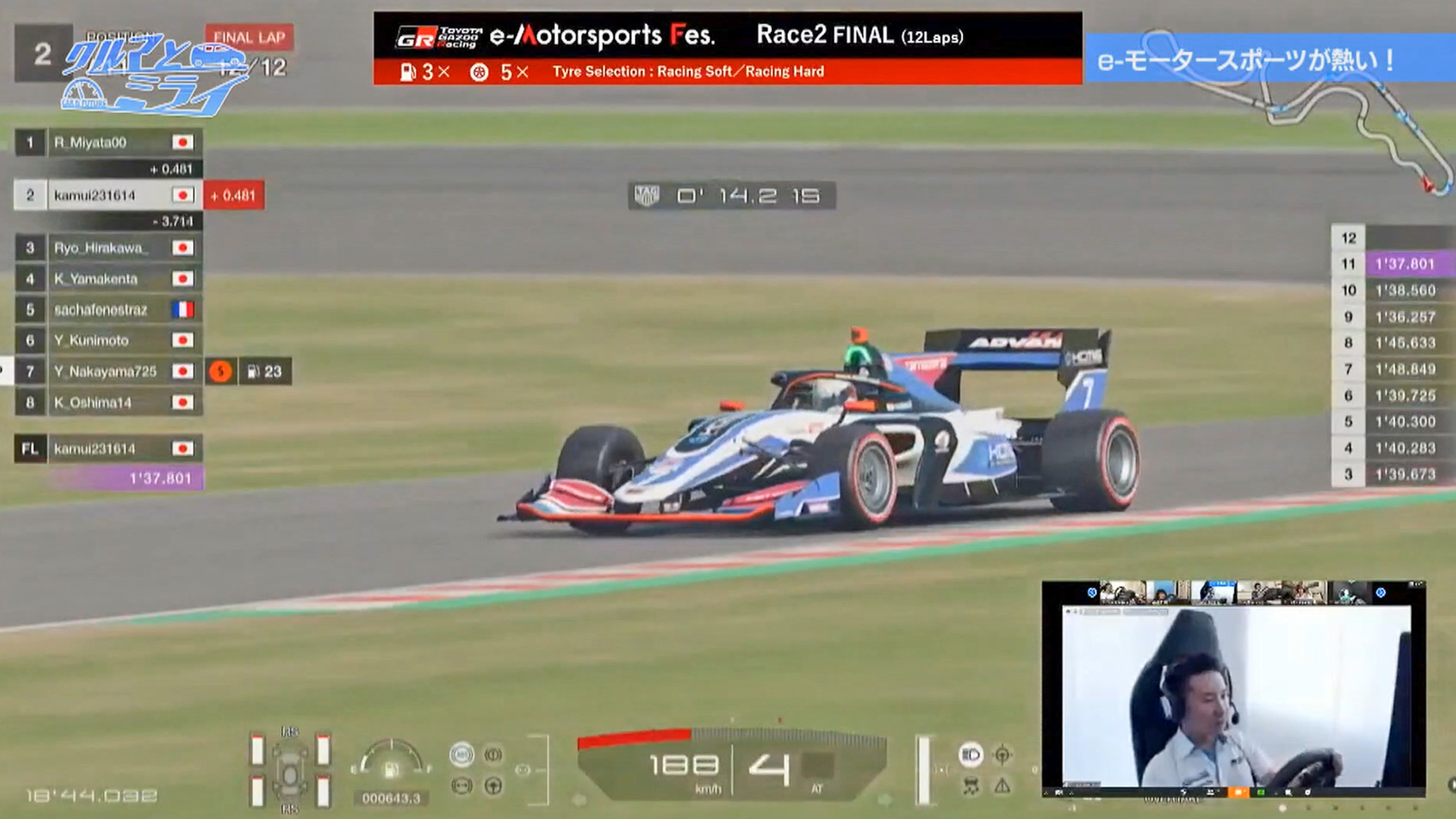The height and width of the screenshot is (819, 1456).
Task: Click the fuel gauge pump icon
Action: pyautogui.click(x=391, y=769)
